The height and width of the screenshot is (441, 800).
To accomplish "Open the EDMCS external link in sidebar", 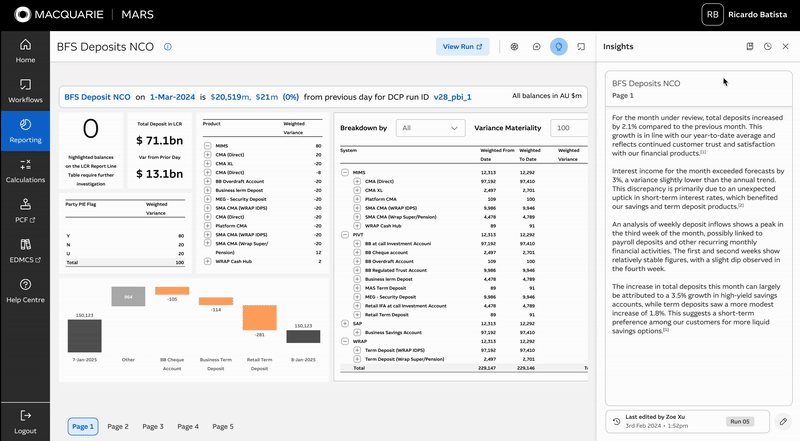I will tap(25, 251).
